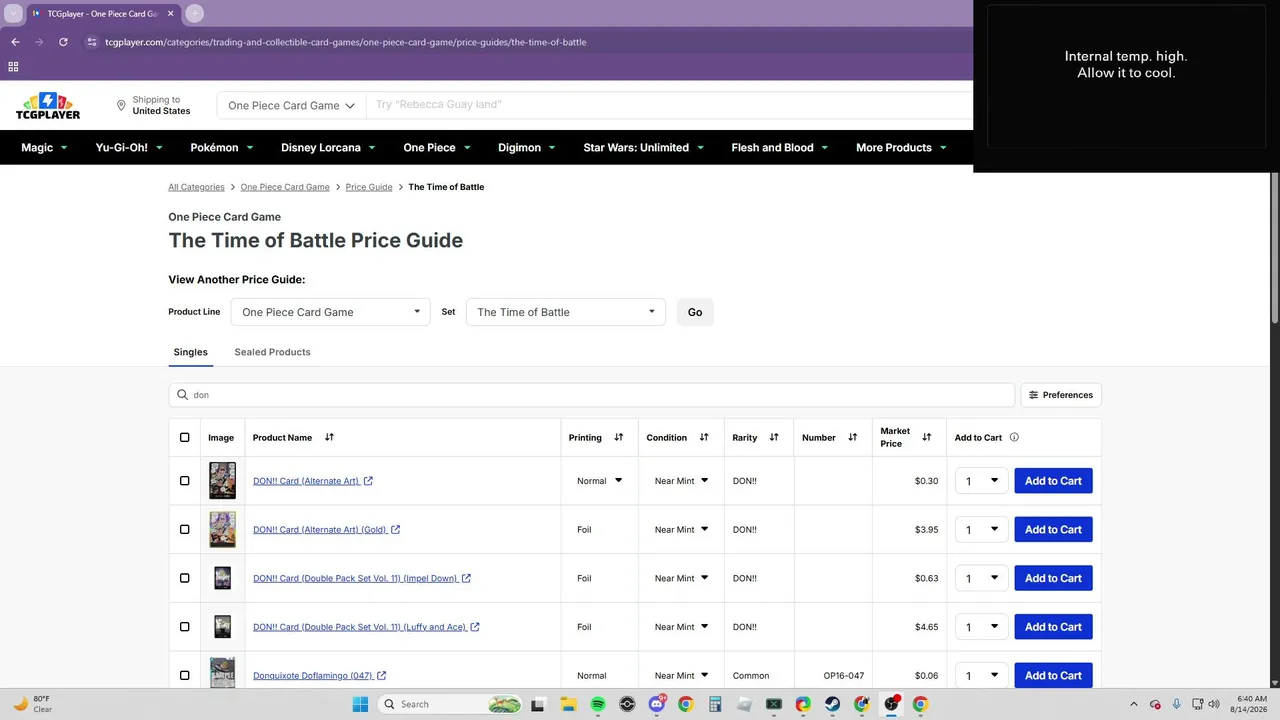Viewport: 1280px width, 720px height.
Task: Click the TCGplayer logo
Action: point(48,106)
